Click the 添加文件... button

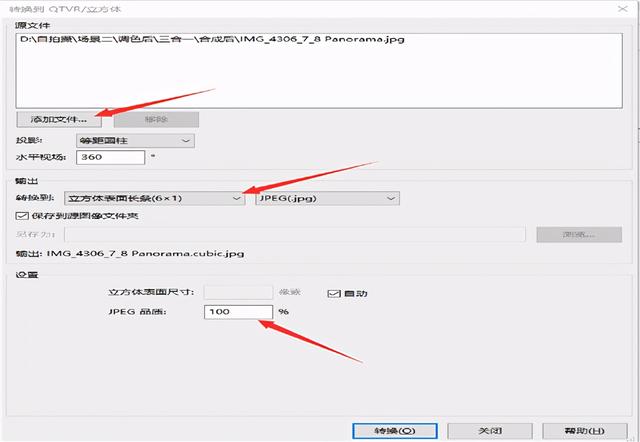pos(57,119)
